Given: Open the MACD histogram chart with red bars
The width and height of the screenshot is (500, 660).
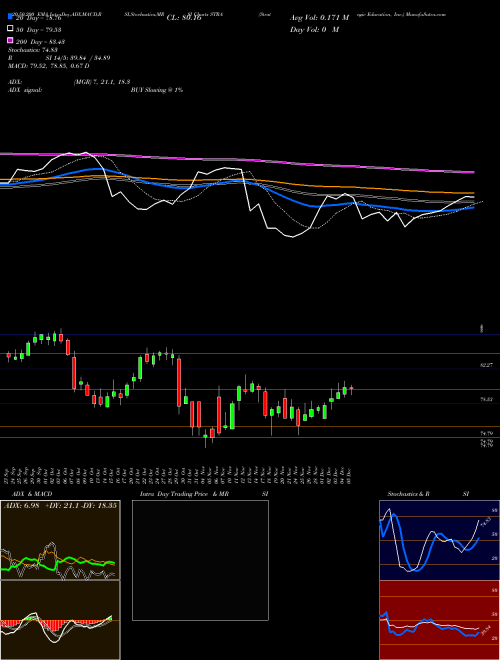Looking at the screenshot, I should [60, 620].
